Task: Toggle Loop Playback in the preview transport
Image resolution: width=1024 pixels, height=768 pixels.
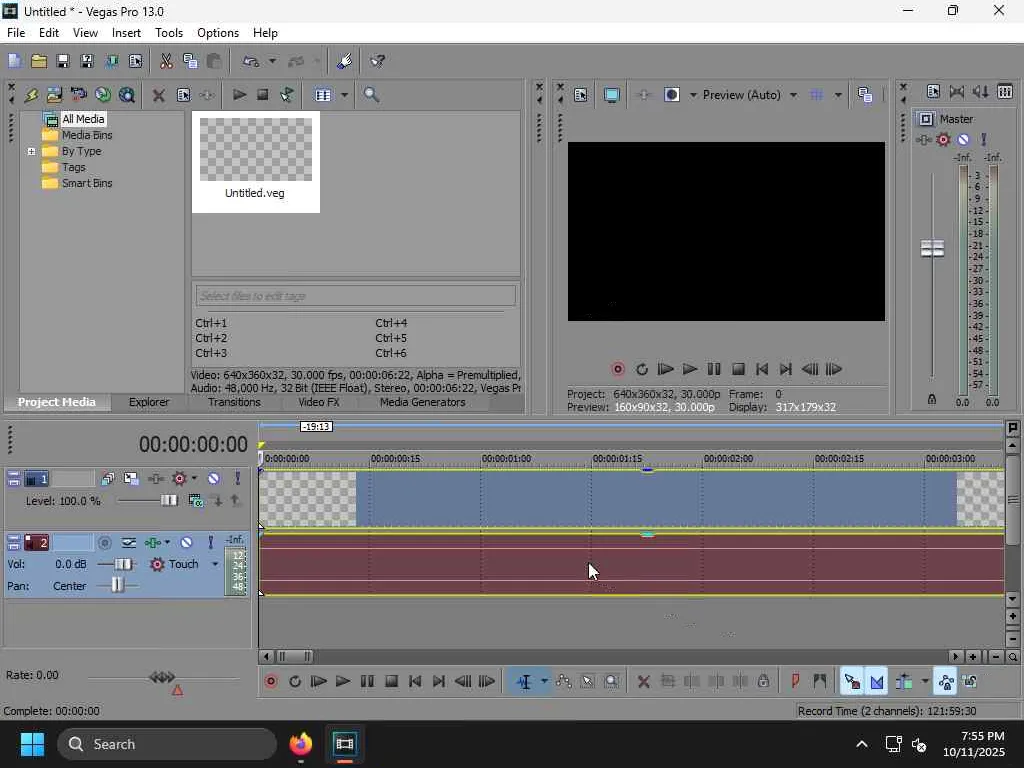Action: pos(641,370)
